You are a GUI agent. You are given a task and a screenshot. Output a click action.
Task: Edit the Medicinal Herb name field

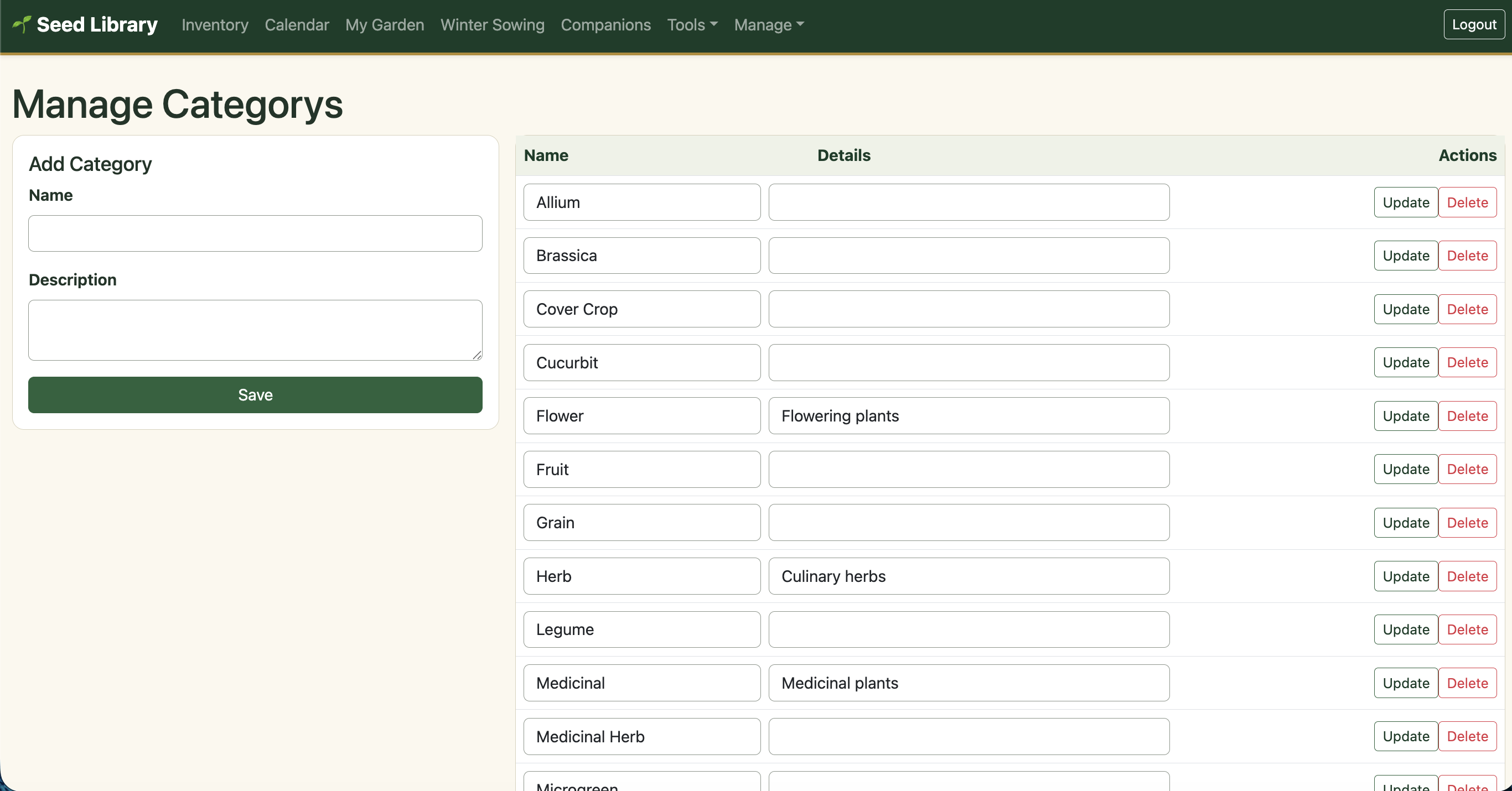pos(642,736)
